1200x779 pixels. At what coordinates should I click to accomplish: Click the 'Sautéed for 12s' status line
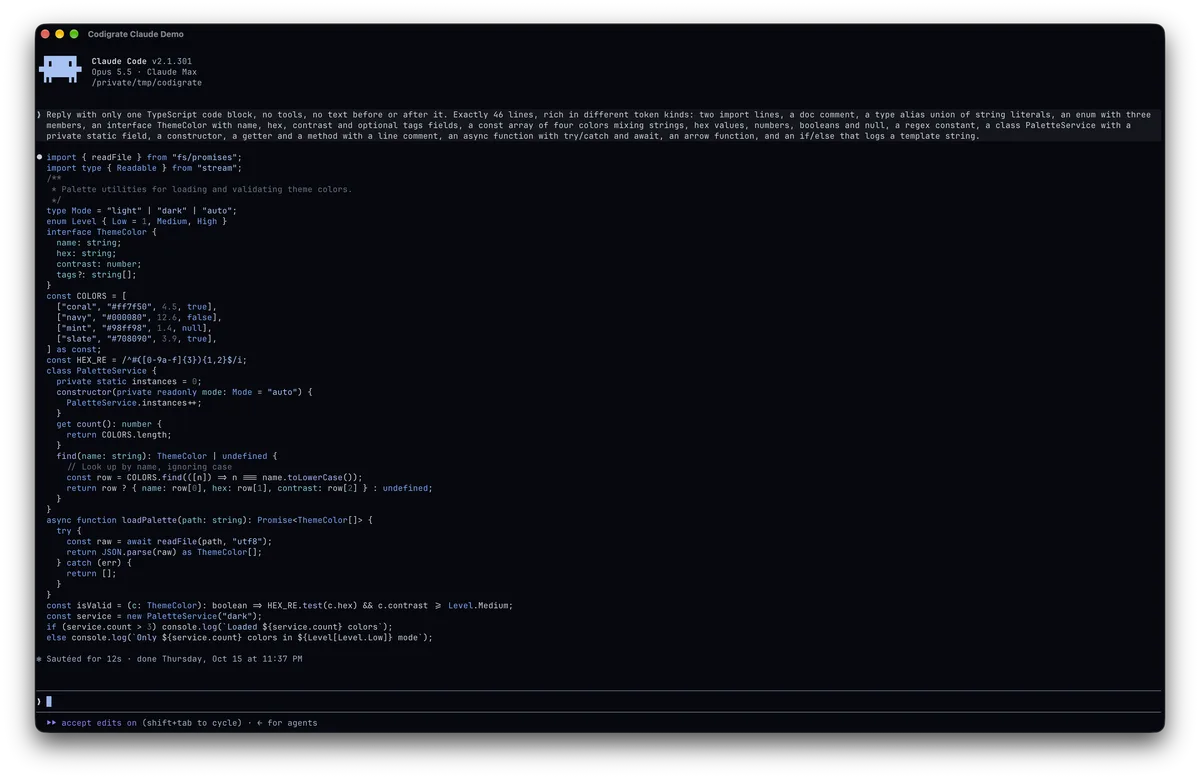click(169, 659)
